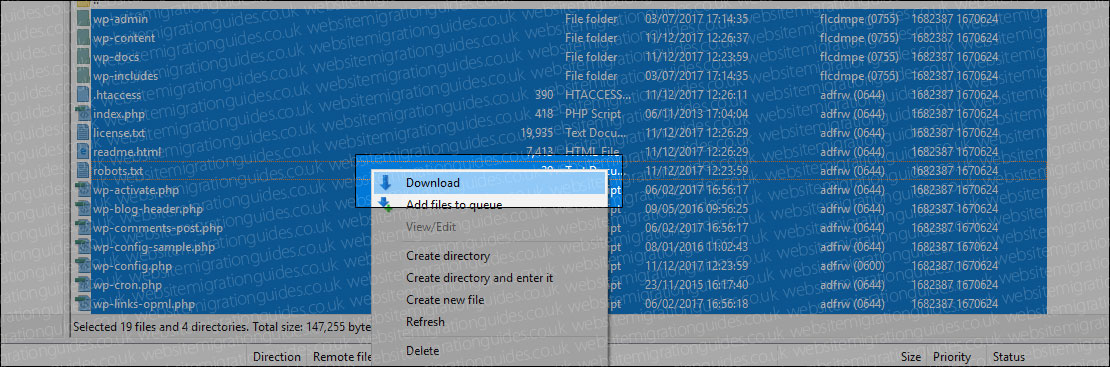Screen dimensions: 1110x367
Task: Click the wp-blog-header.php file icon
Action: (x=84, y=209)
